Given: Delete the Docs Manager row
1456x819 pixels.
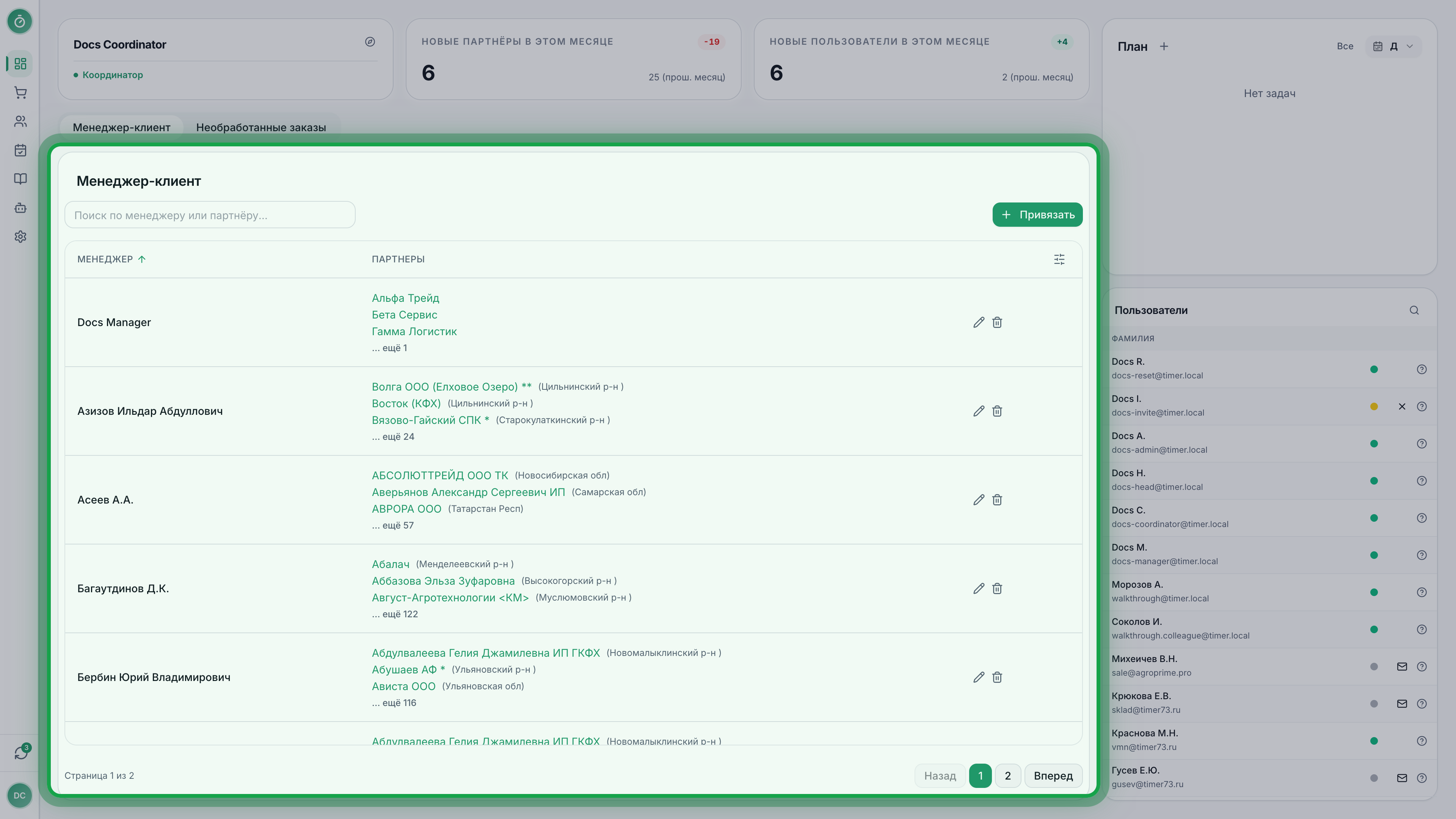Looking at the screenshot, I should pos(997,322).
